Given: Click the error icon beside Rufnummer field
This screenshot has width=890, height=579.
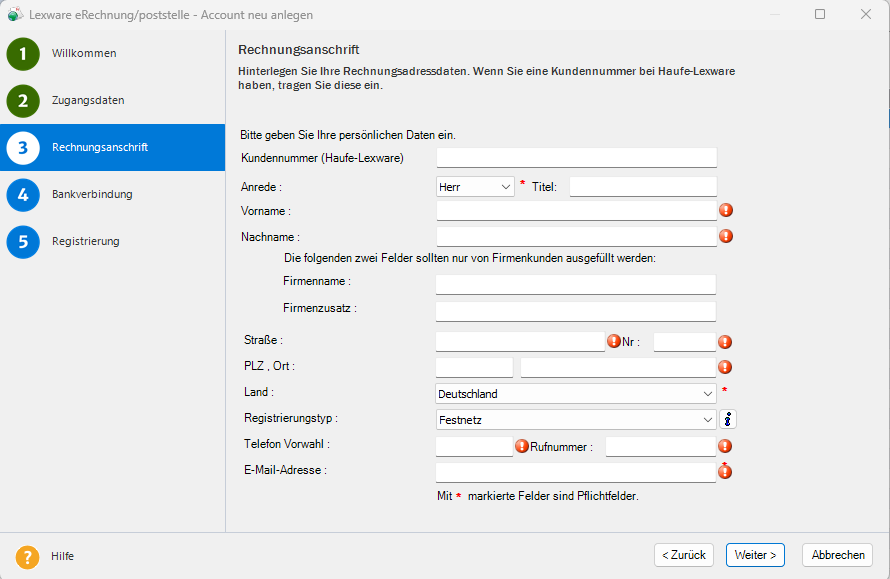Looking at the screenshot, I should pyautogui.click(x=725, y=446).
